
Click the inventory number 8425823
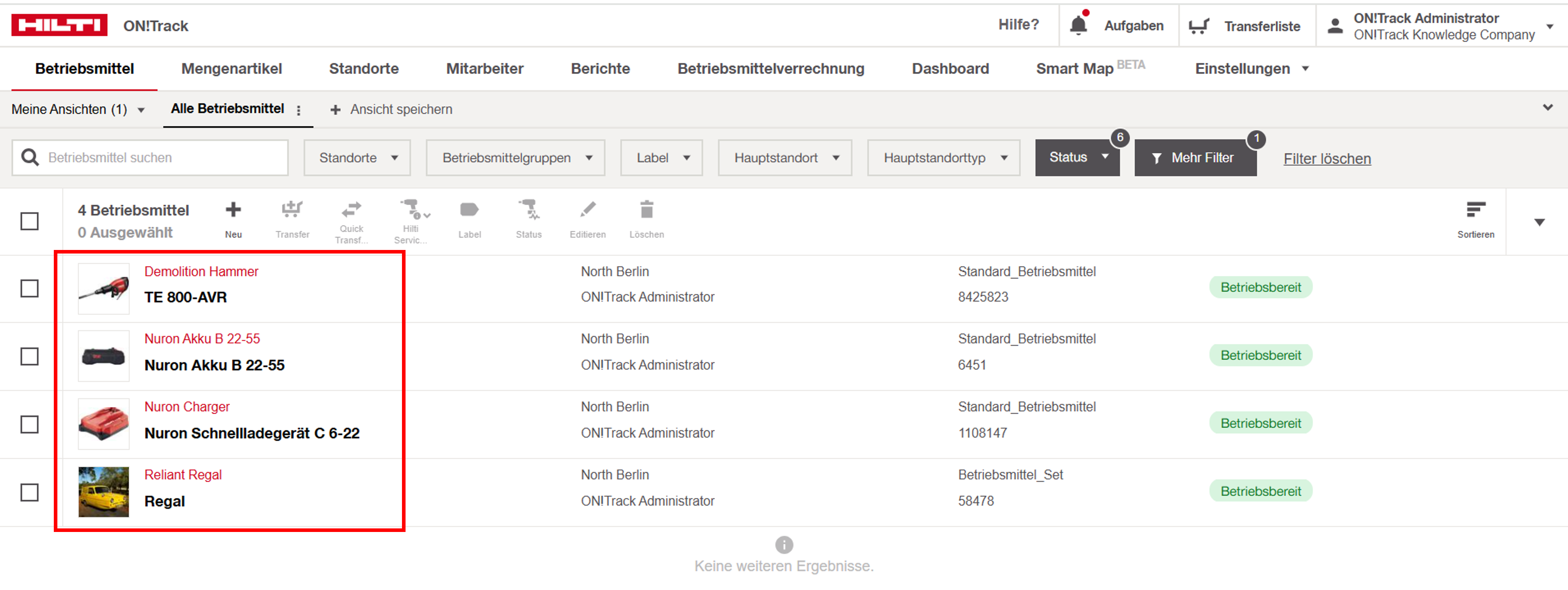click(983, 297)
